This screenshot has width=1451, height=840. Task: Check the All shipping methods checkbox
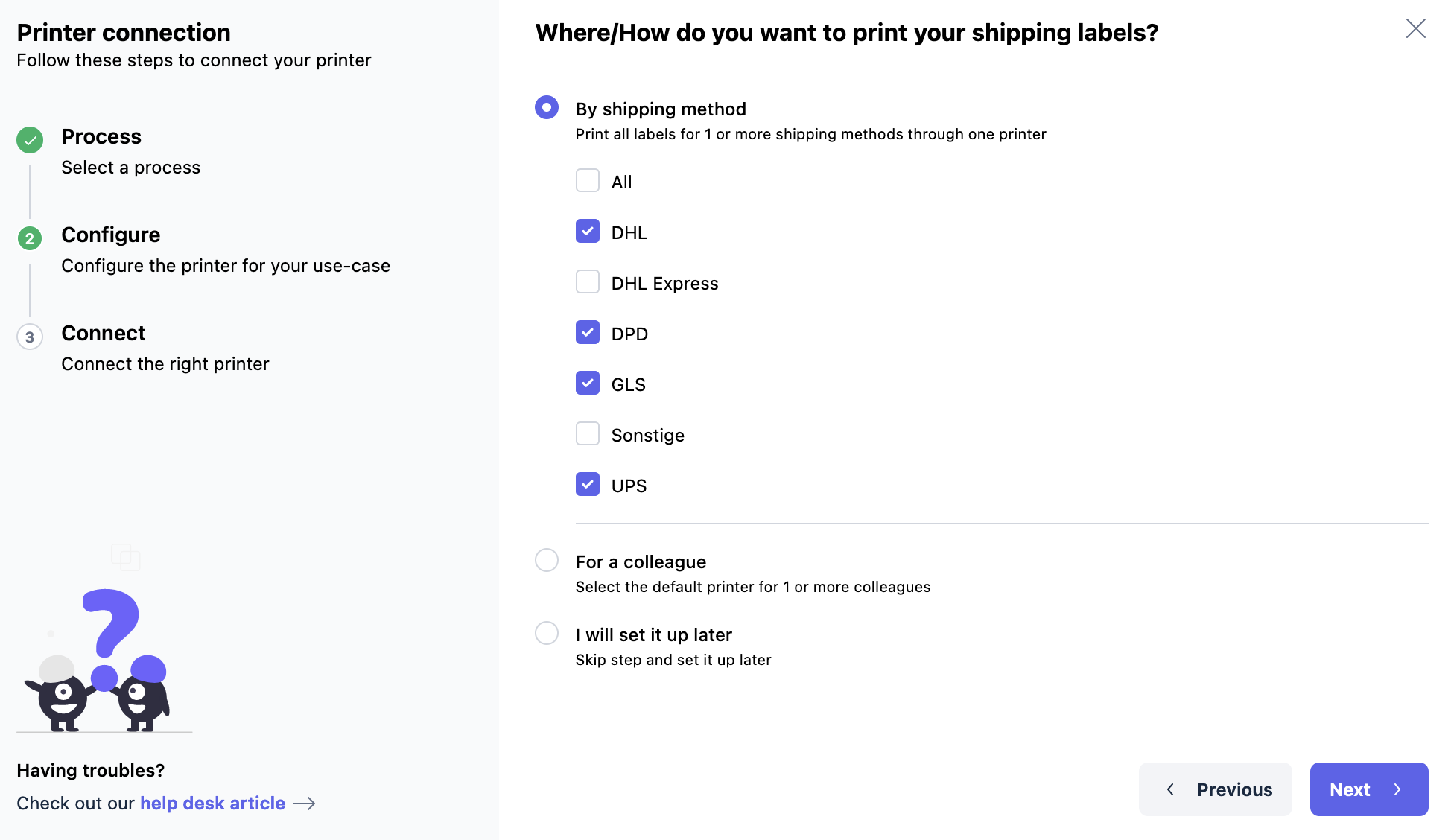[588, 181]
